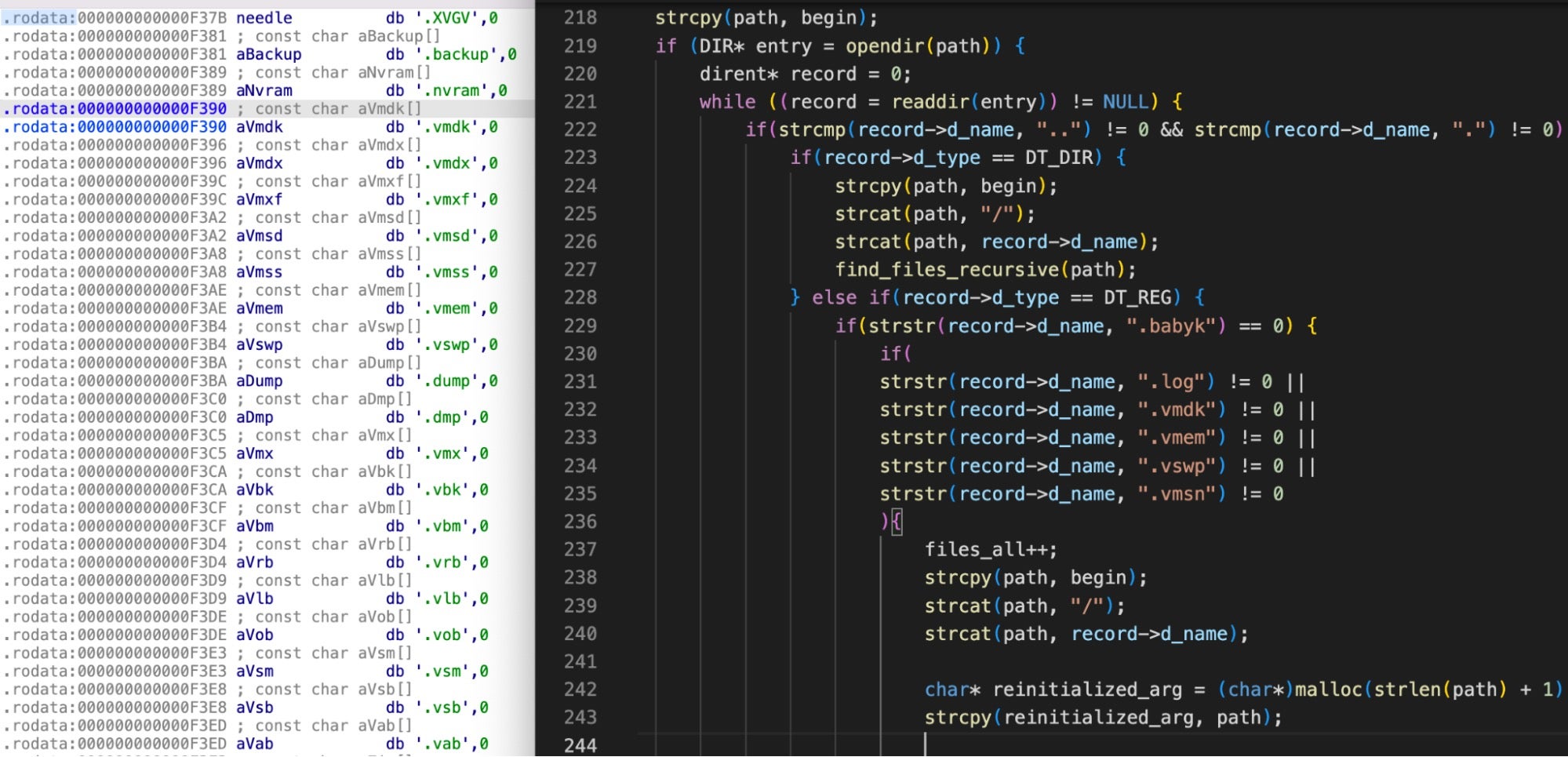
Task: Select the ".vmsn" string literal
Action: [1181, 493]
